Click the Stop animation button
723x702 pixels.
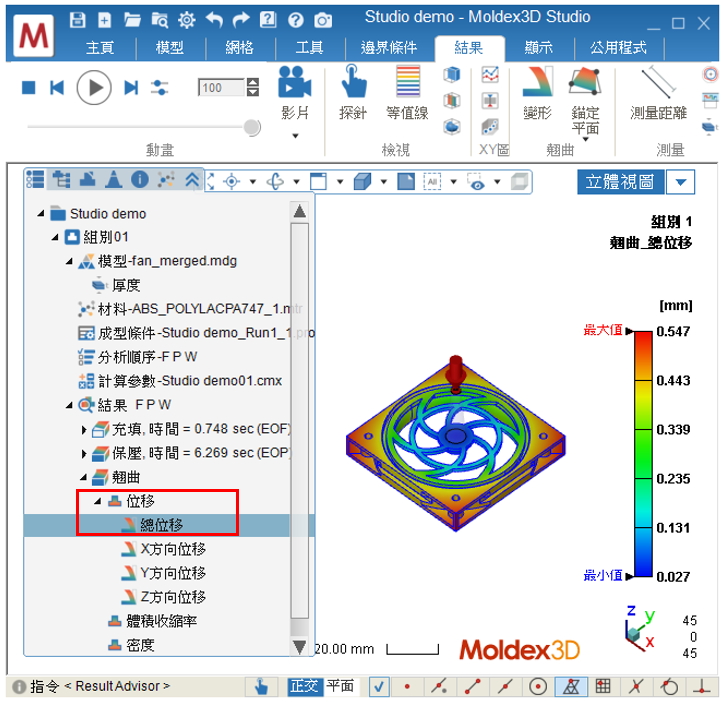[29, 88]
